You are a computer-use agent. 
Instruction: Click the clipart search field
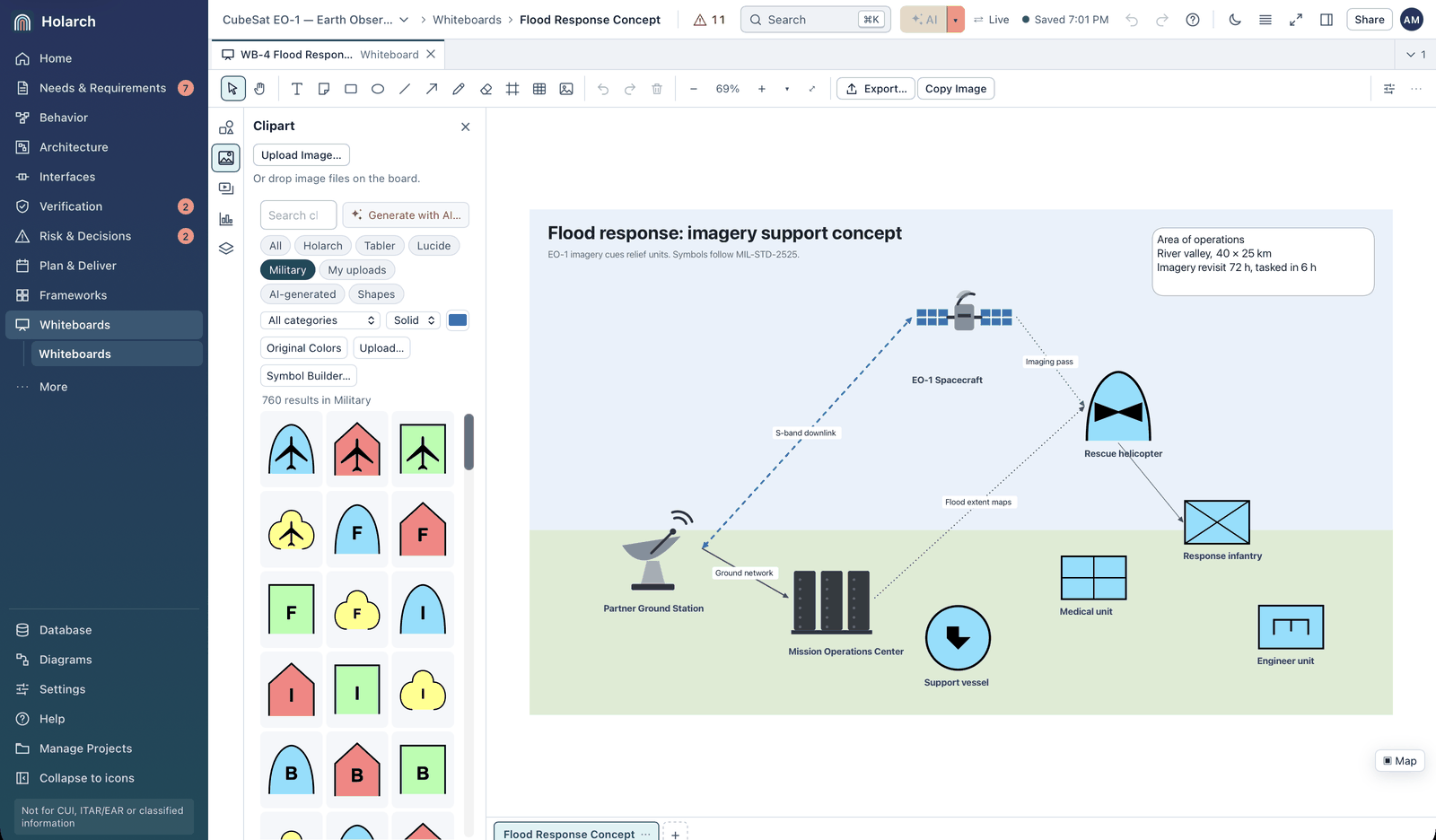(299, 215)
